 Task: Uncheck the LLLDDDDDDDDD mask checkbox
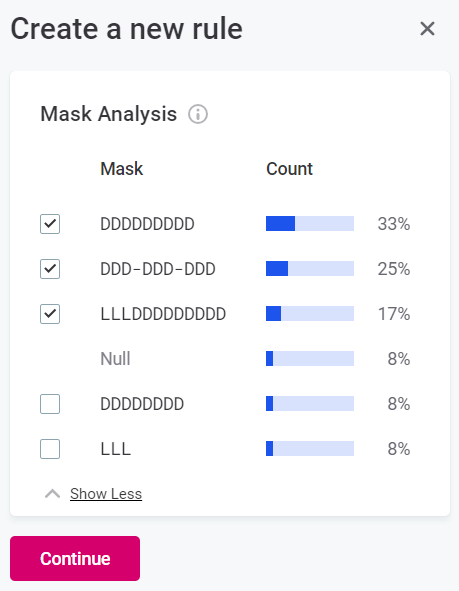point(50,314)
